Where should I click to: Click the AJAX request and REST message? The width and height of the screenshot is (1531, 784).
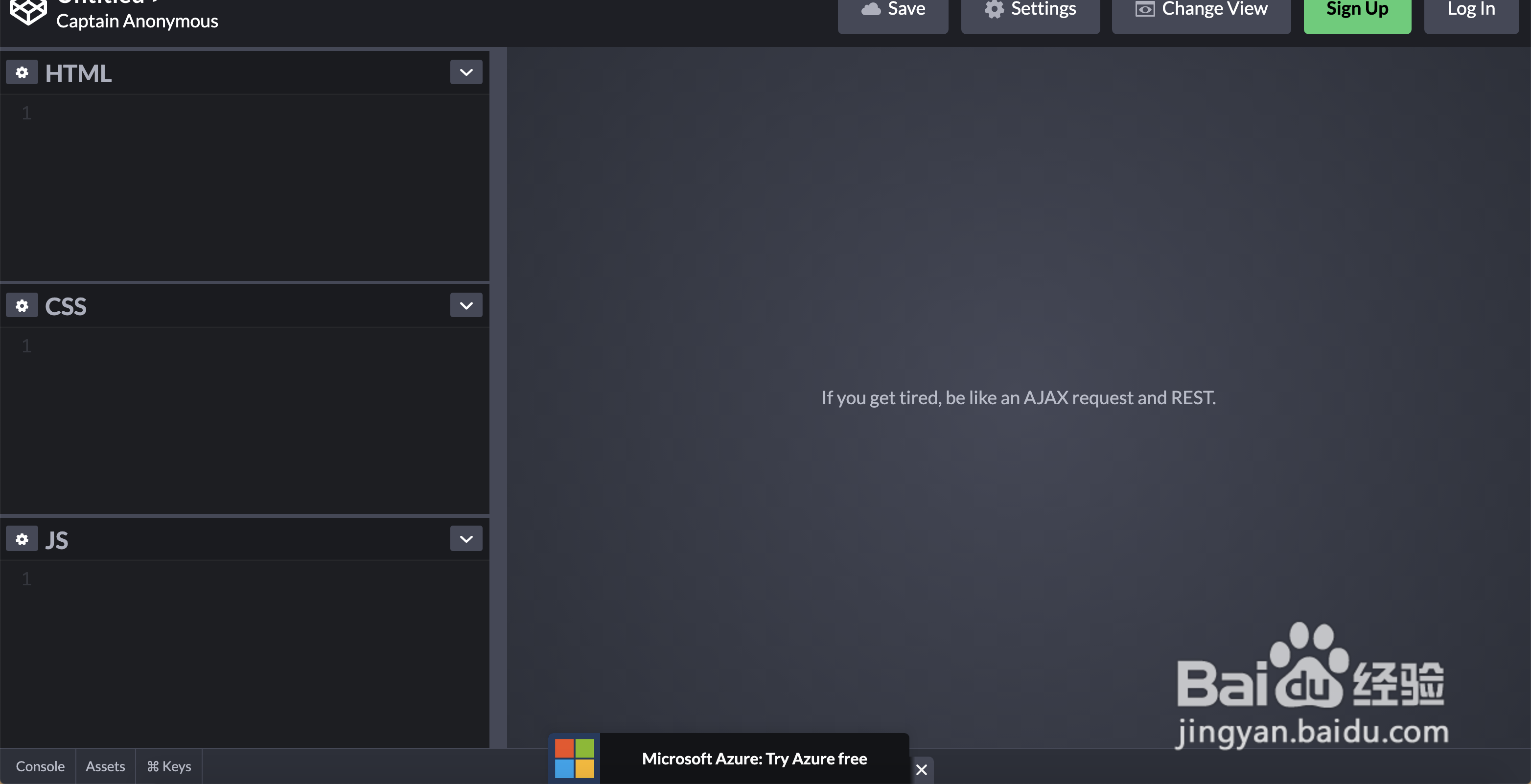[x=1019, y=398]
